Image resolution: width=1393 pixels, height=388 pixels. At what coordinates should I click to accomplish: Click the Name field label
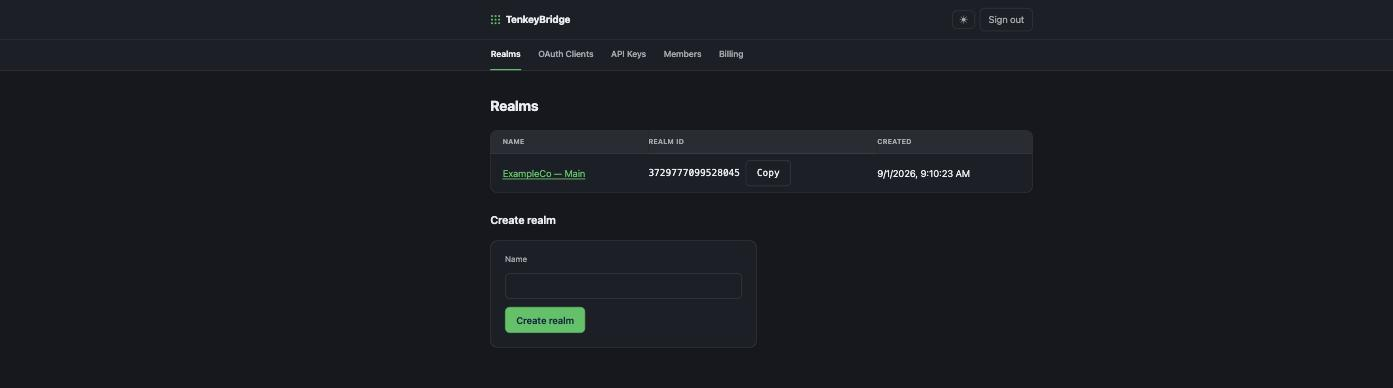pyautogui.click(x=516, y=259)
